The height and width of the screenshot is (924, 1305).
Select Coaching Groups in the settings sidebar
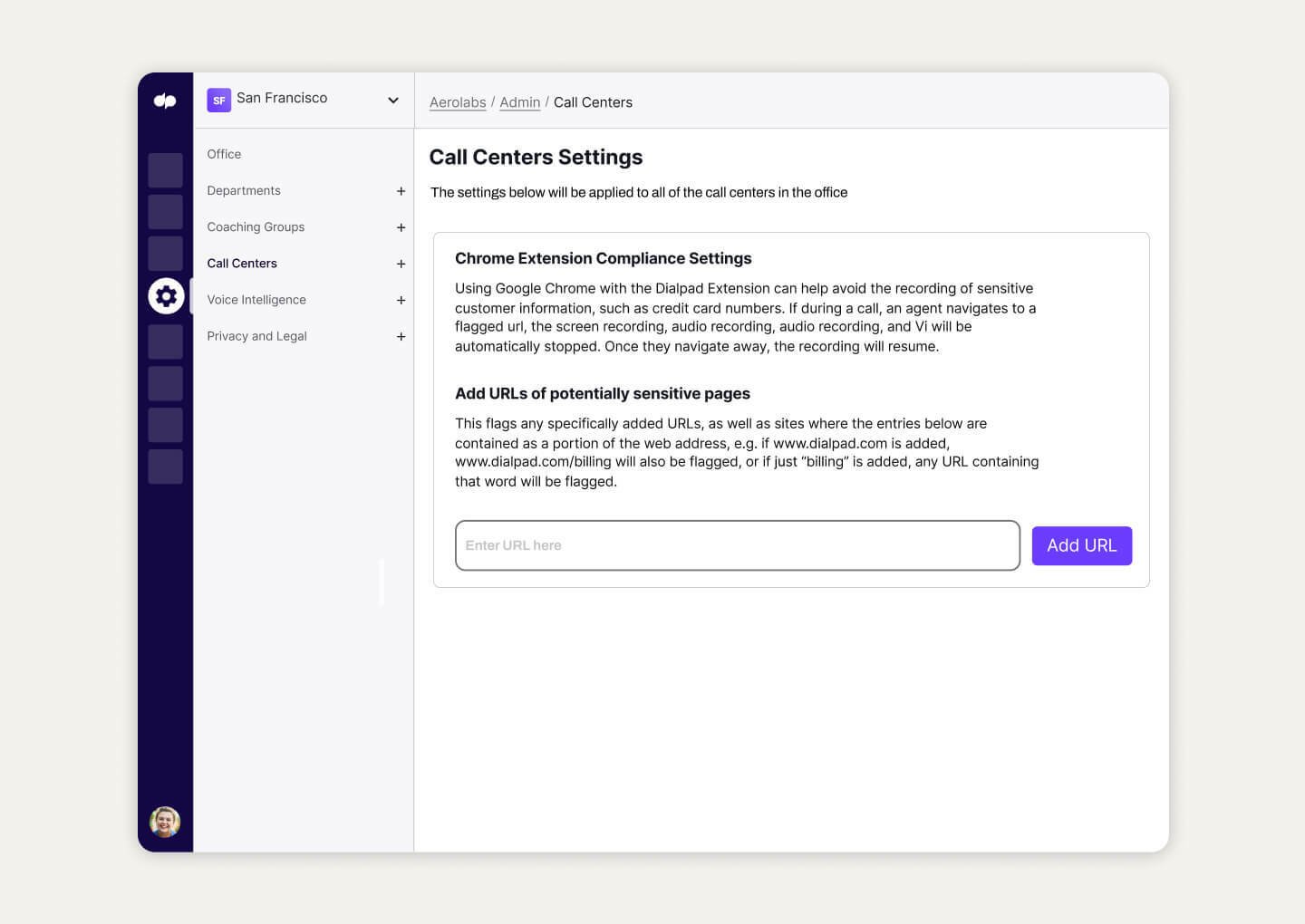pos(256,226)
